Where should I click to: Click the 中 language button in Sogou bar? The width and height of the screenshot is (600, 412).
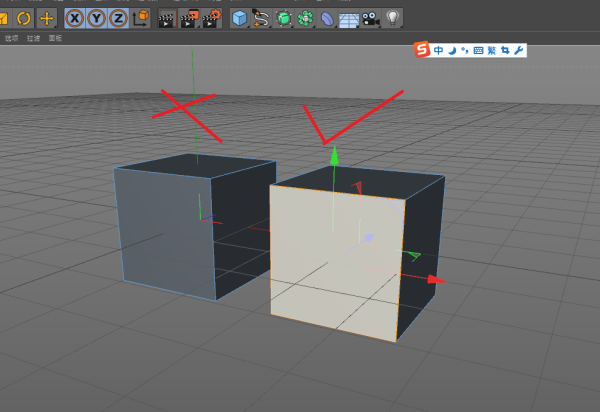pos(439,50)
